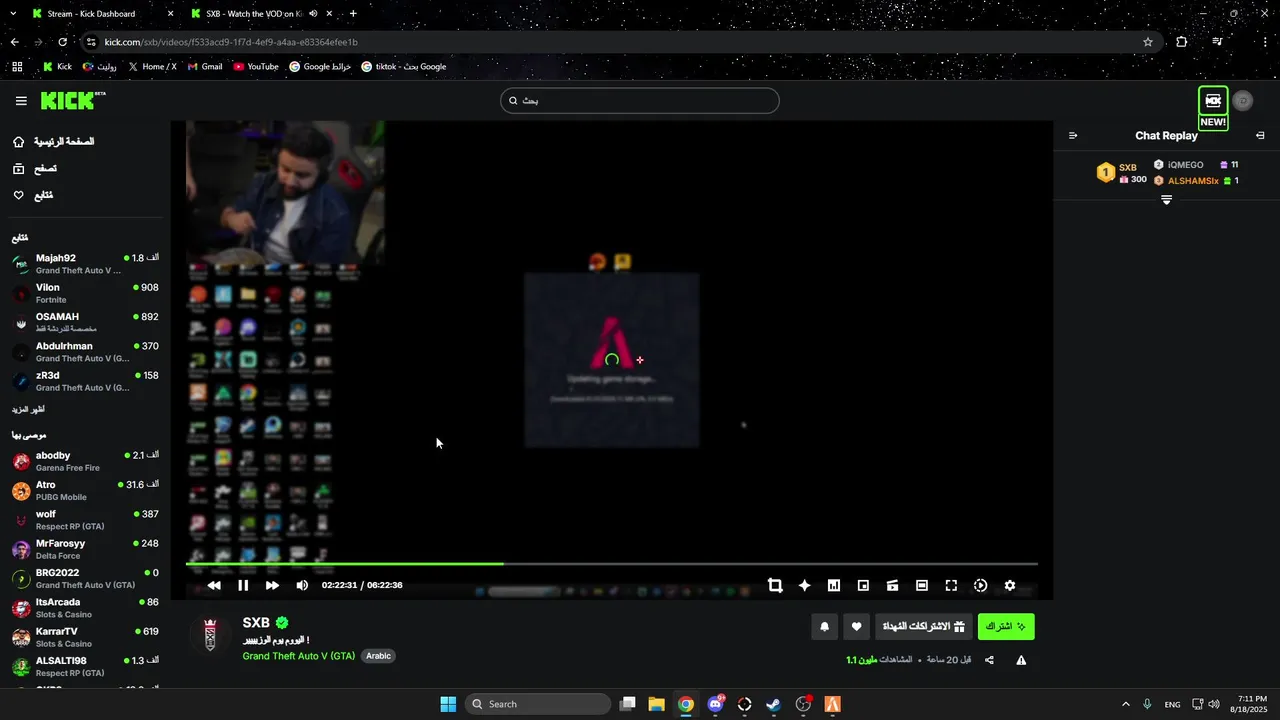Open Discord from the taskbar
Image resolution: width=1280 pixels, height=720 pixels.
coord(715,704)
